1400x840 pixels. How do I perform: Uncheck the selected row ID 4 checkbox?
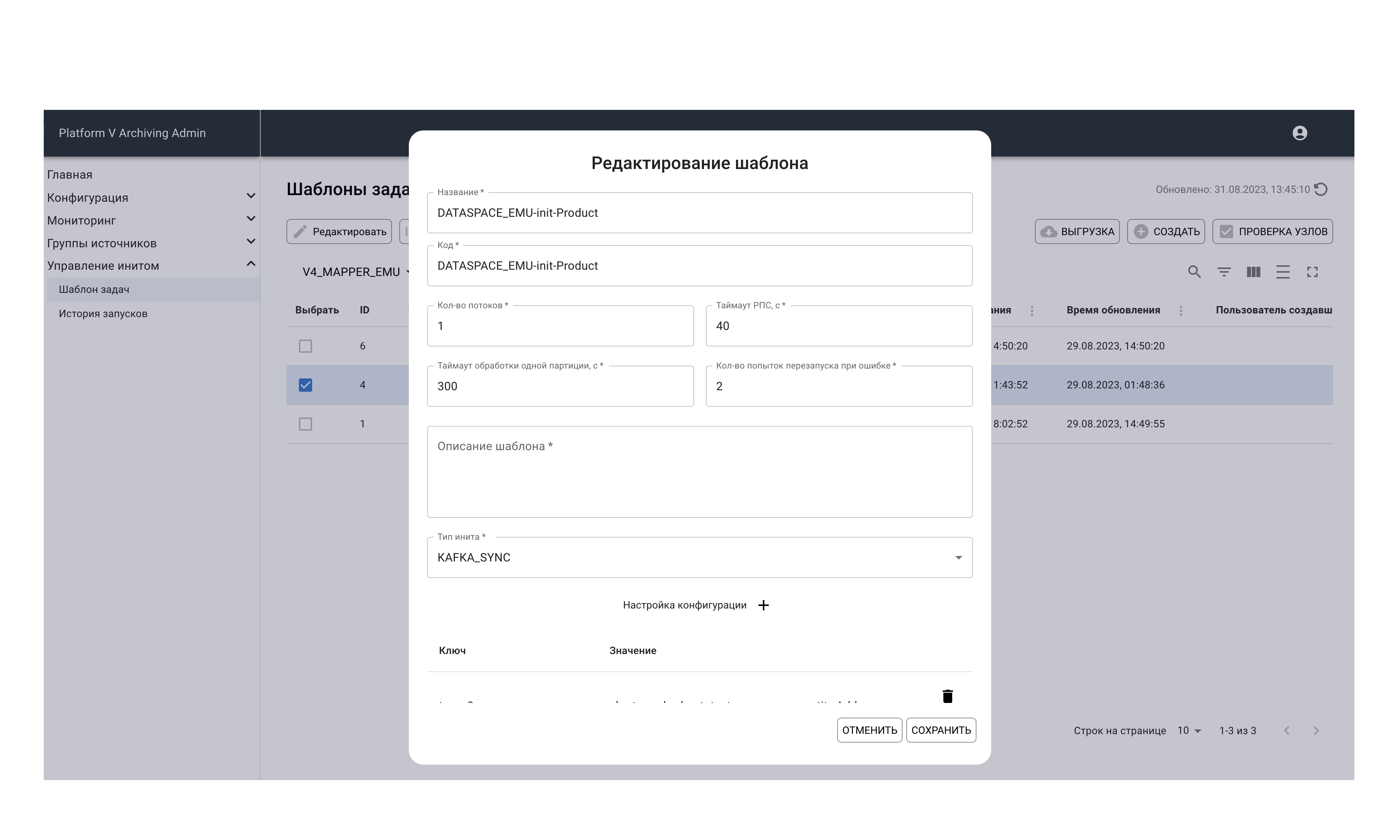(x=305, y=385)
